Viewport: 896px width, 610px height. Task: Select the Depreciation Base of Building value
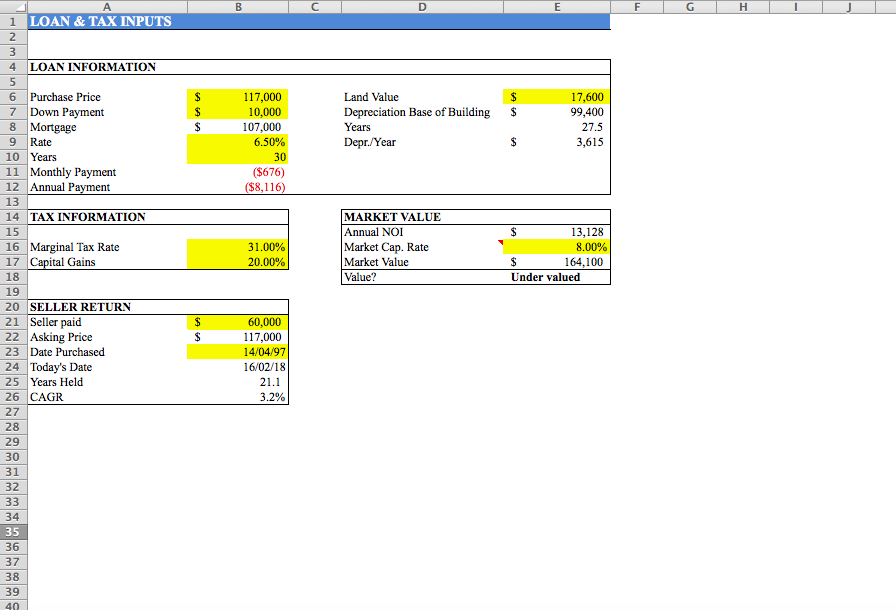pos(557,111)
